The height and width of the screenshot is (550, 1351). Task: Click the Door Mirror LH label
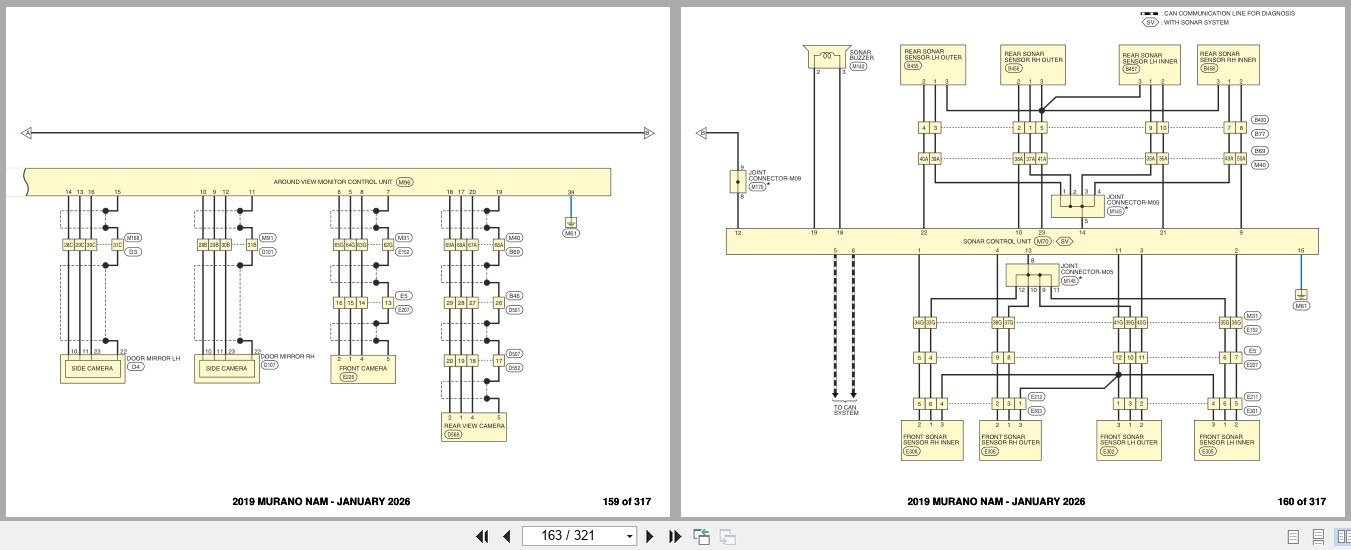[153, 358]
